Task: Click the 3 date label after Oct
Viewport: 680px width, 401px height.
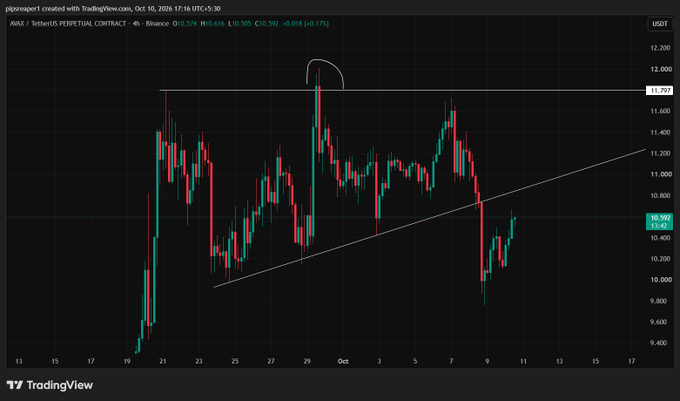Action: click(x=379, y=361)
